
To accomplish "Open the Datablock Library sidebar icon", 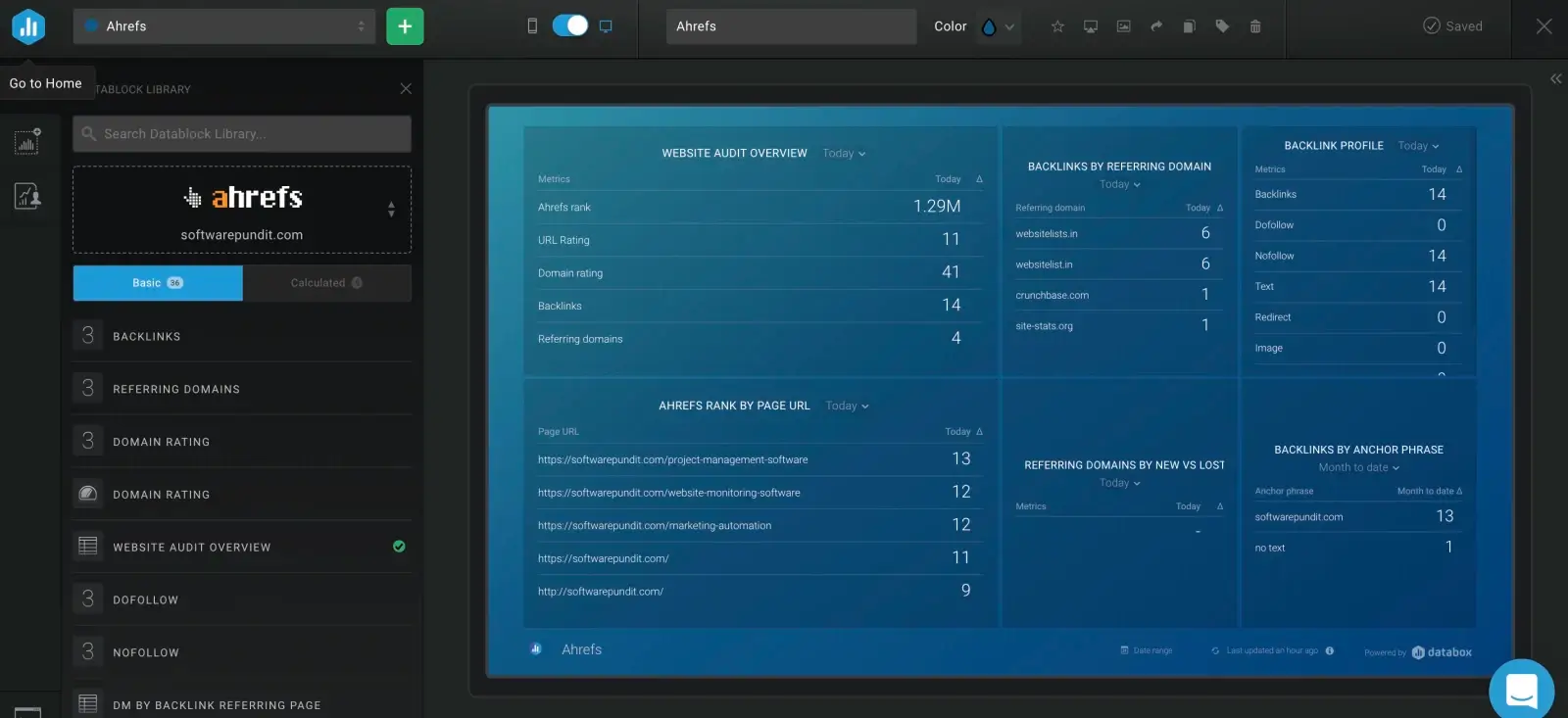I will click(x=27, y=142).
